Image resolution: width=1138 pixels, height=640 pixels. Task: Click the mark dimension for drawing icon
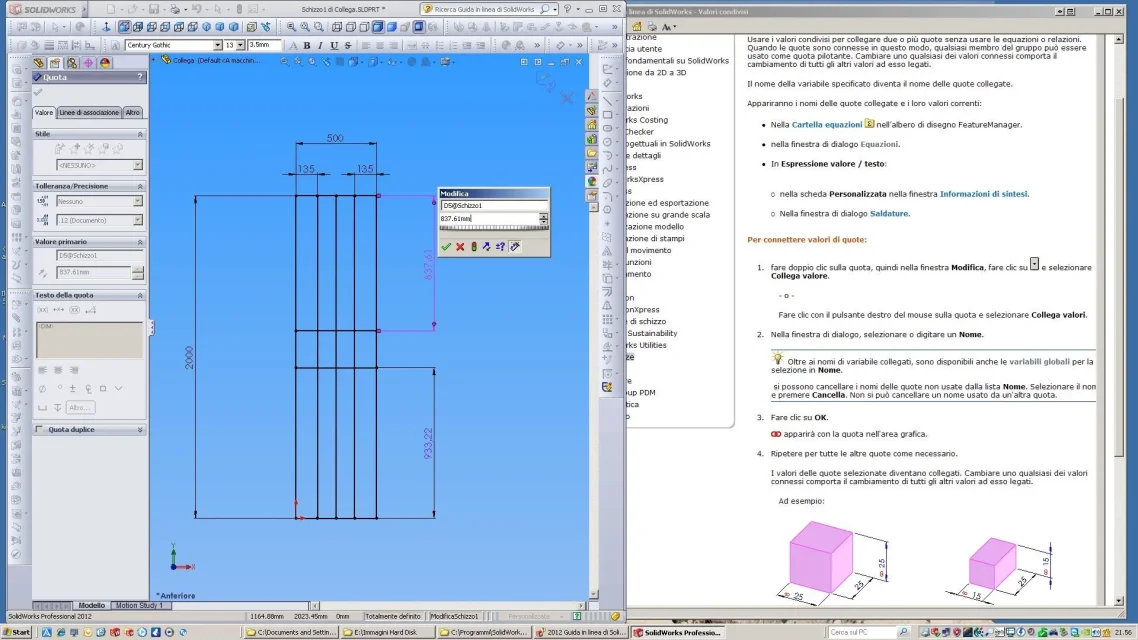pos(515,247)
